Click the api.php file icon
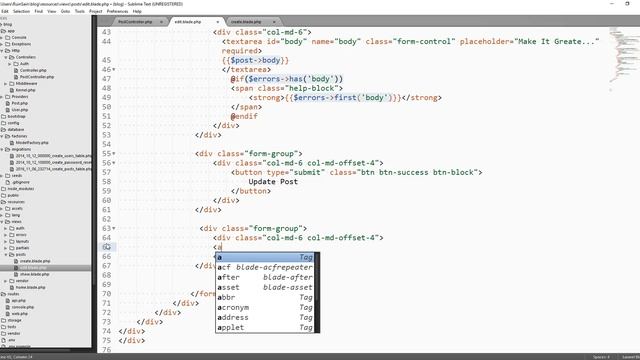Image resolution: width=640 pixels, height=360 pixels. click(x=7, y=300)
